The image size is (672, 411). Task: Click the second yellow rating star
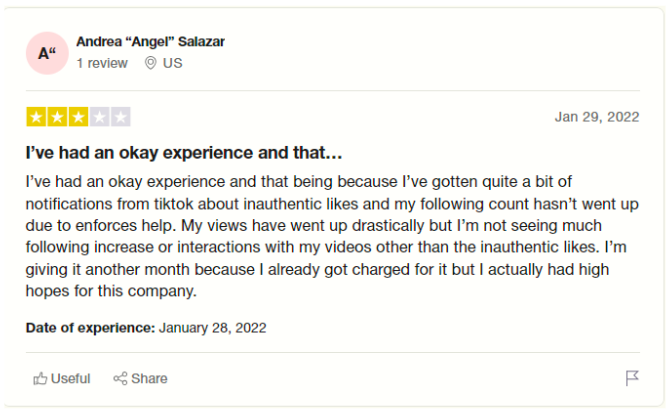[57, 117]
